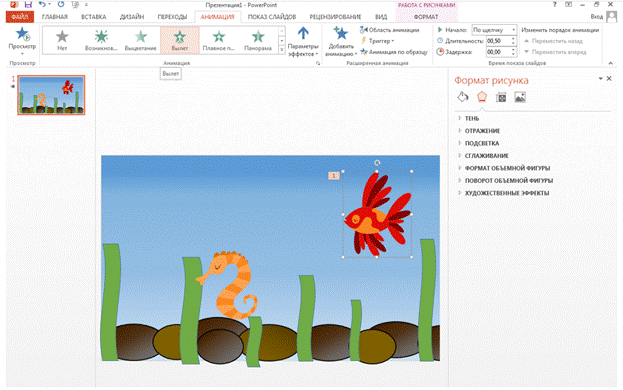Select the orange seahorse image on slide
Viewport: 623px width, 390px height.
[228, 284]
